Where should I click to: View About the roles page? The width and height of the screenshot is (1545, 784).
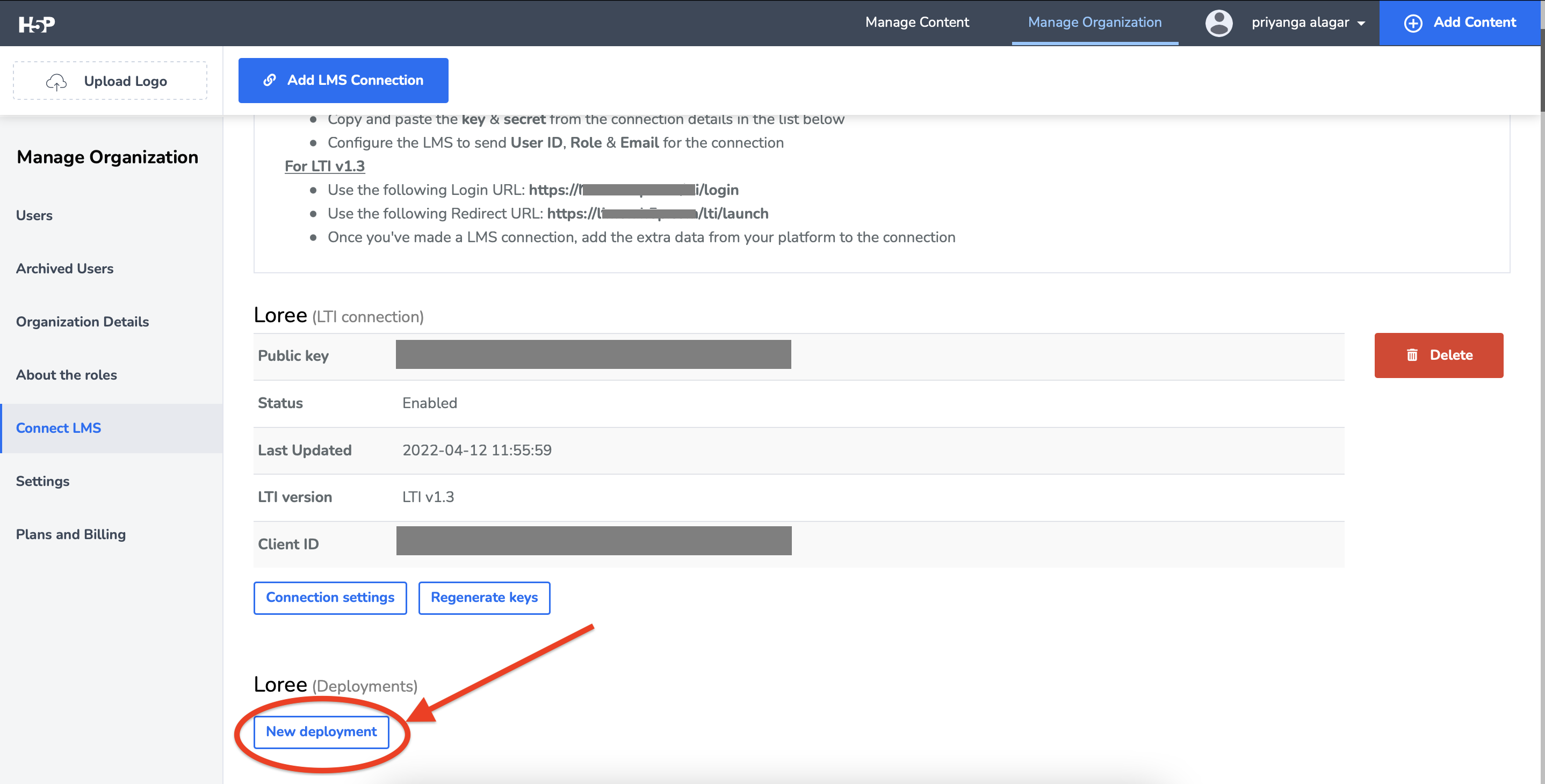(x=67, y=375)
